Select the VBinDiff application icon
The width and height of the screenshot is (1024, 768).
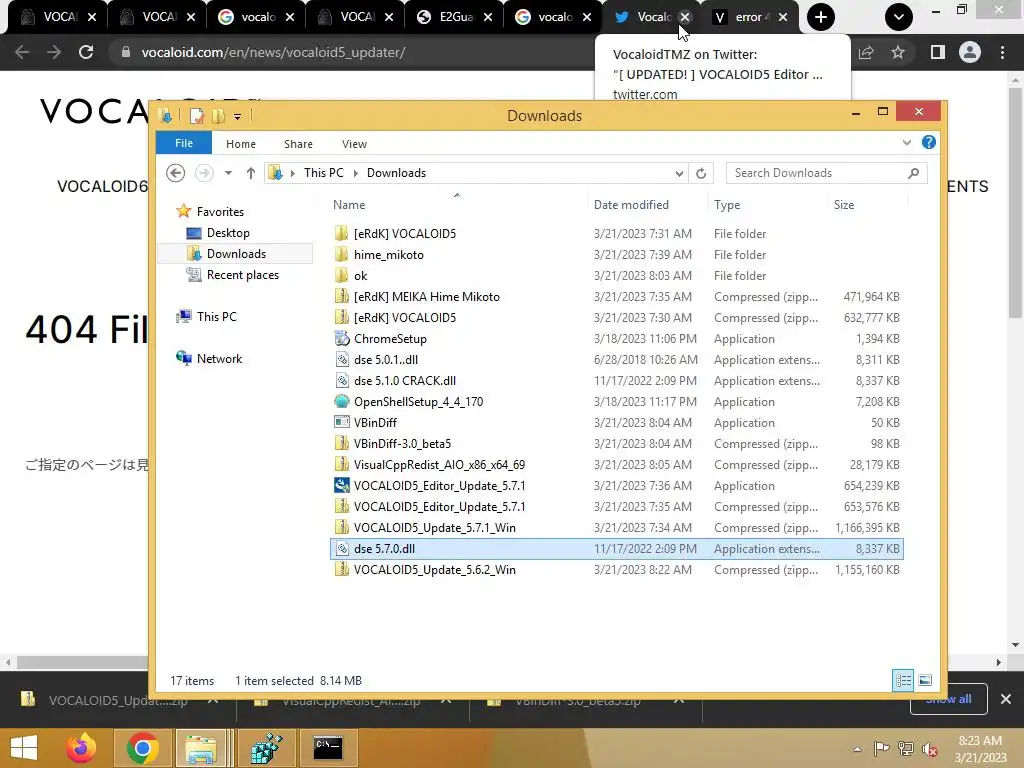(x=341, y=422)
